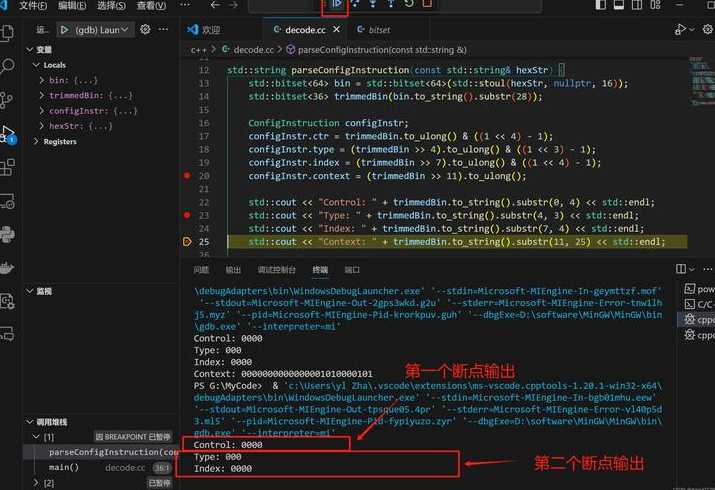Close the decode.cc tab
The height and width of the screenshot is (490, 715).
(337, 29)
